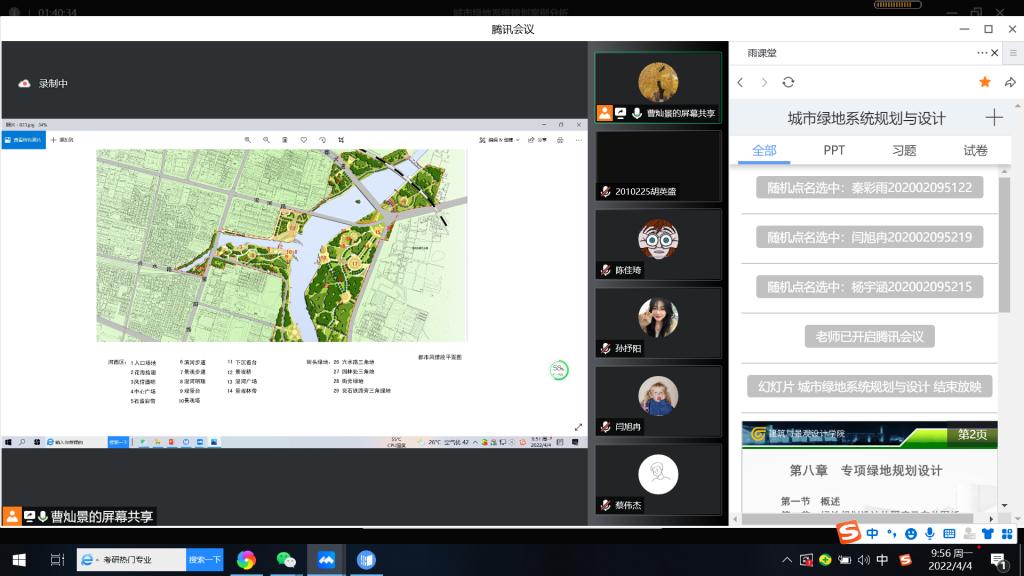1024x576 pixels.
Task: Go back in 雨课堂 panel
Action: [x=741, y=82]
